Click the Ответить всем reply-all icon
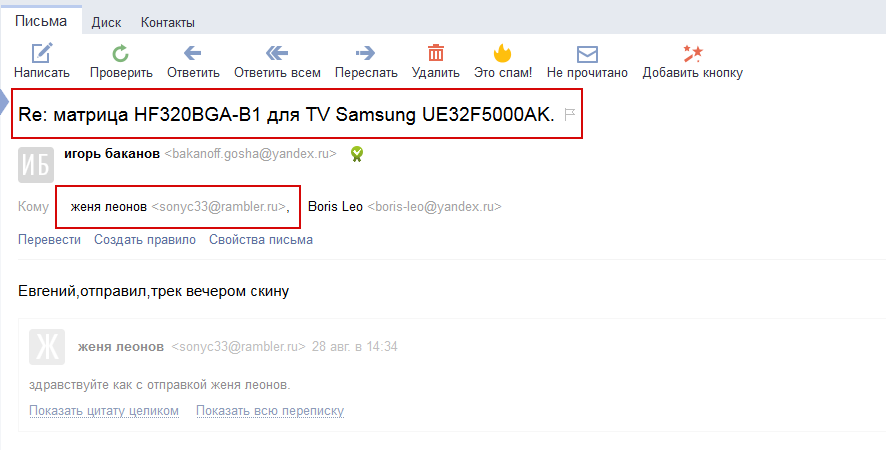This screenshot has width=886, height=450. tap(277, 54)
